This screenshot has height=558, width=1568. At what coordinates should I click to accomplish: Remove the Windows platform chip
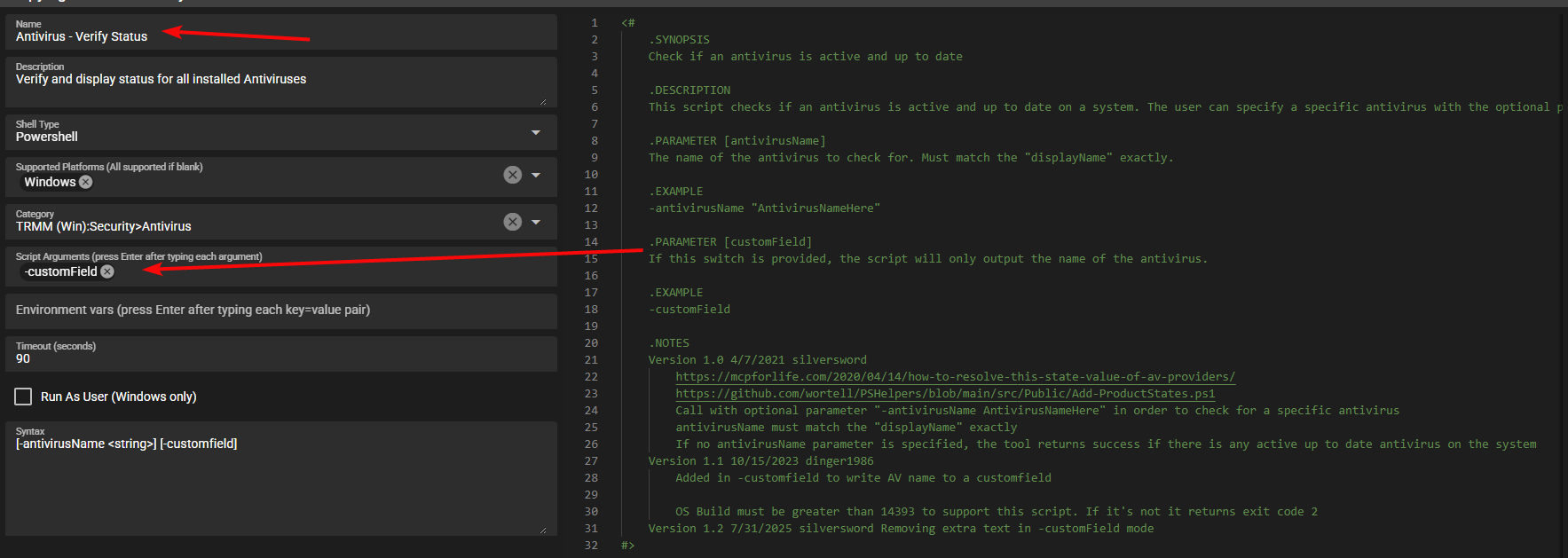(x=85, y=182)
